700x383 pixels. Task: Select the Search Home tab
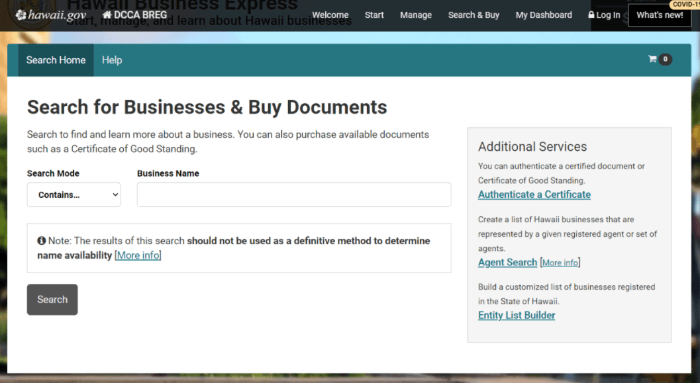click(x=56, y=60)
